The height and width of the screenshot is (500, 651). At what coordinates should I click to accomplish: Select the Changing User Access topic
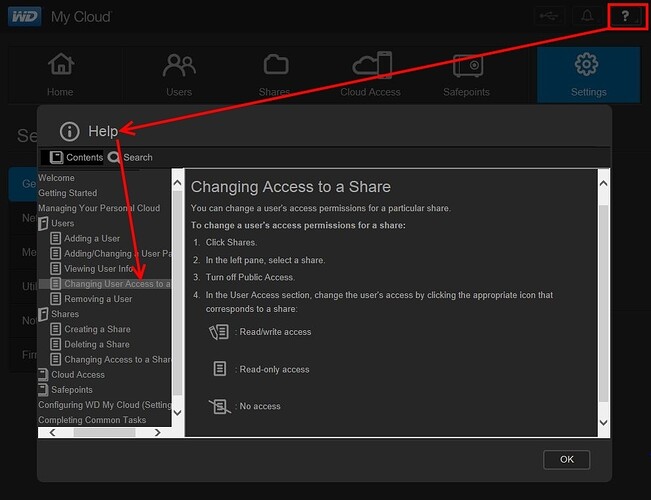pyautogui.click(x=117, y=284)
